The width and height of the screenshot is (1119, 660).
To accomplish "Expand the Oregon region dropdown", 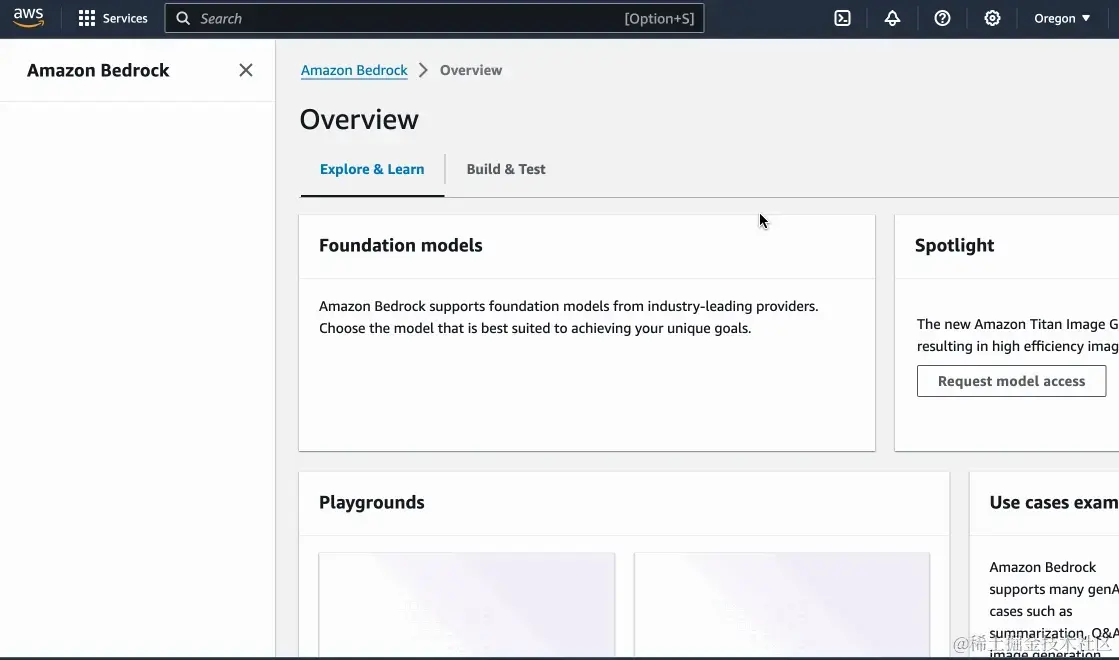I will coord(1062,19).
